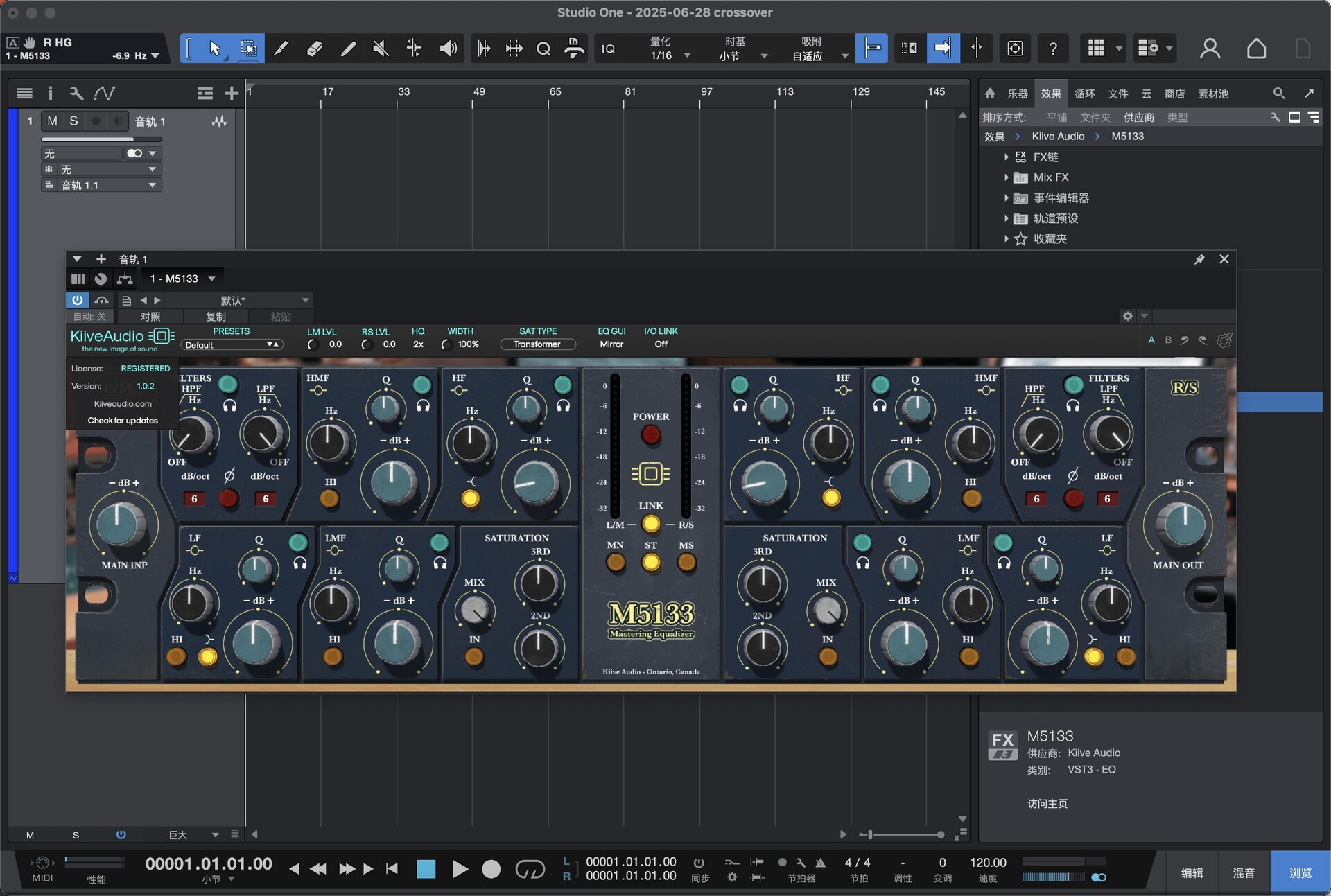Toggle metronome icon in transport
Screen dimensions: 1331x896
point(821,863)
